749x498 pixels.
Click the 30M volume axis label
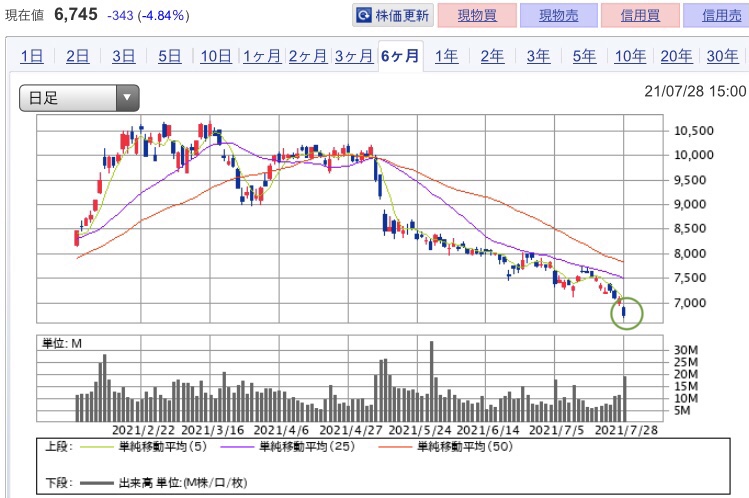tap(686, 350)
